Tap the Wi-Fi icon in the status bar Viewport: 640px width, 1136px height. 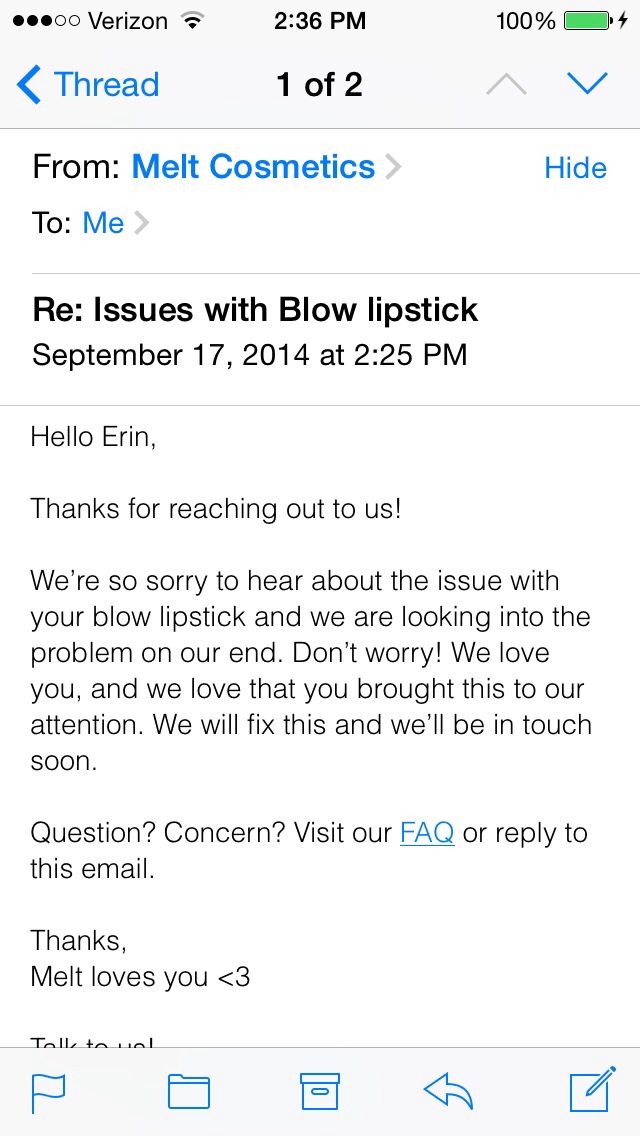(x=191, y=21)
